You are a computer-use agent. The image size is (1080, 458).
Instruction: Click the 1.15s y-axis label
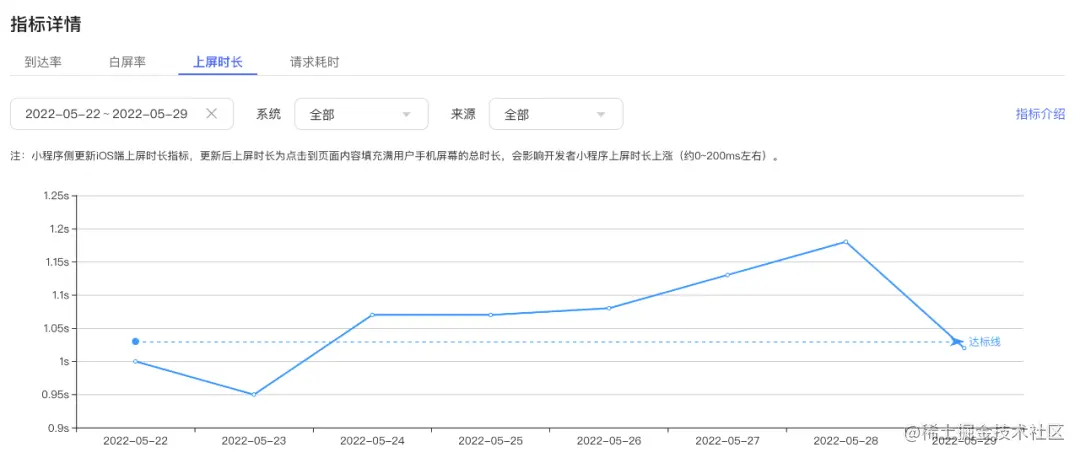(x=56, y=262)
